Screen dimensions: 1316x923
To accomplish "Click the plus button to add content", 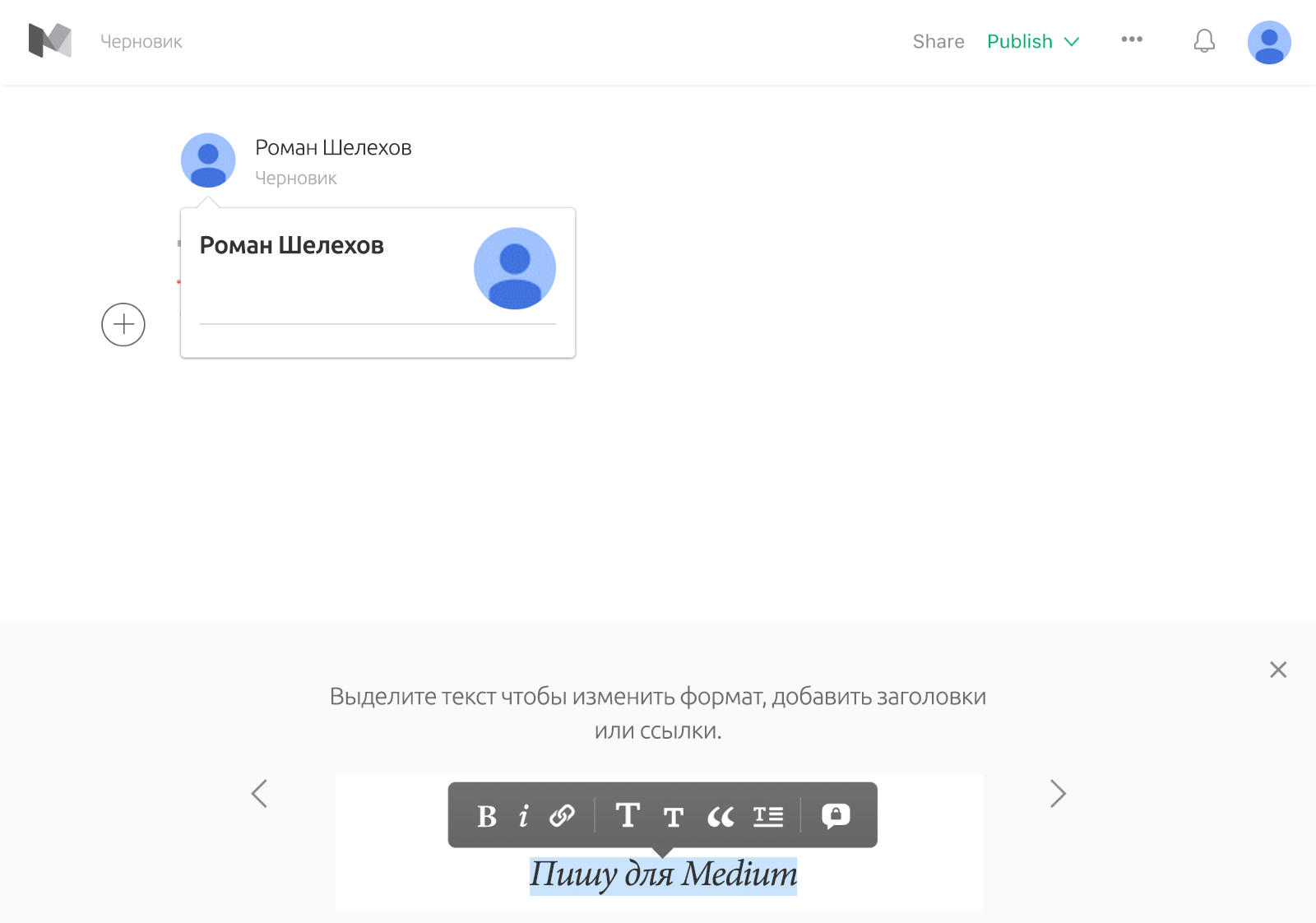I will click(x=123, y=324).
